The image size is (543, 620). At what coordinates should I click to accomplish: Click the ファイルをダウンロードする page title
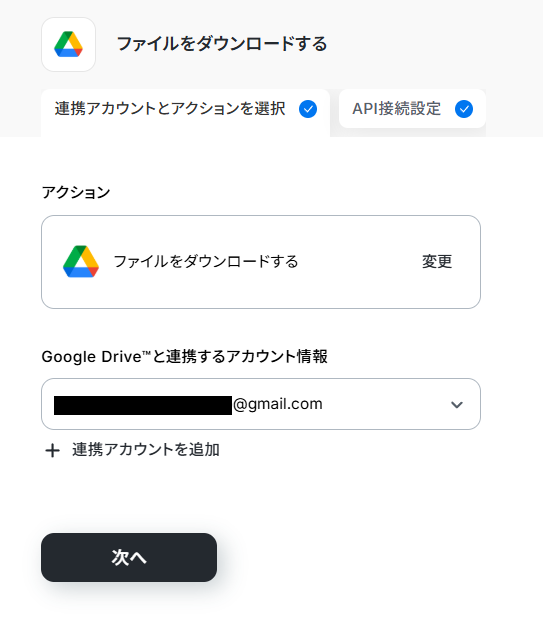coord(222,44)
